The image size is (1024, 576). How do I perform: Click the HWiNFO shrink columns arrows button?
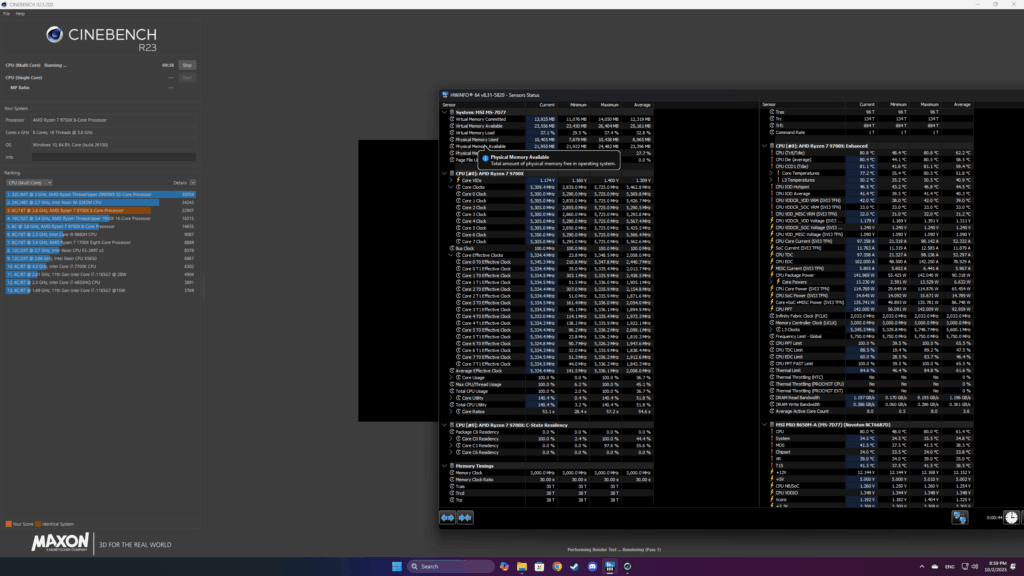point(465,518)
